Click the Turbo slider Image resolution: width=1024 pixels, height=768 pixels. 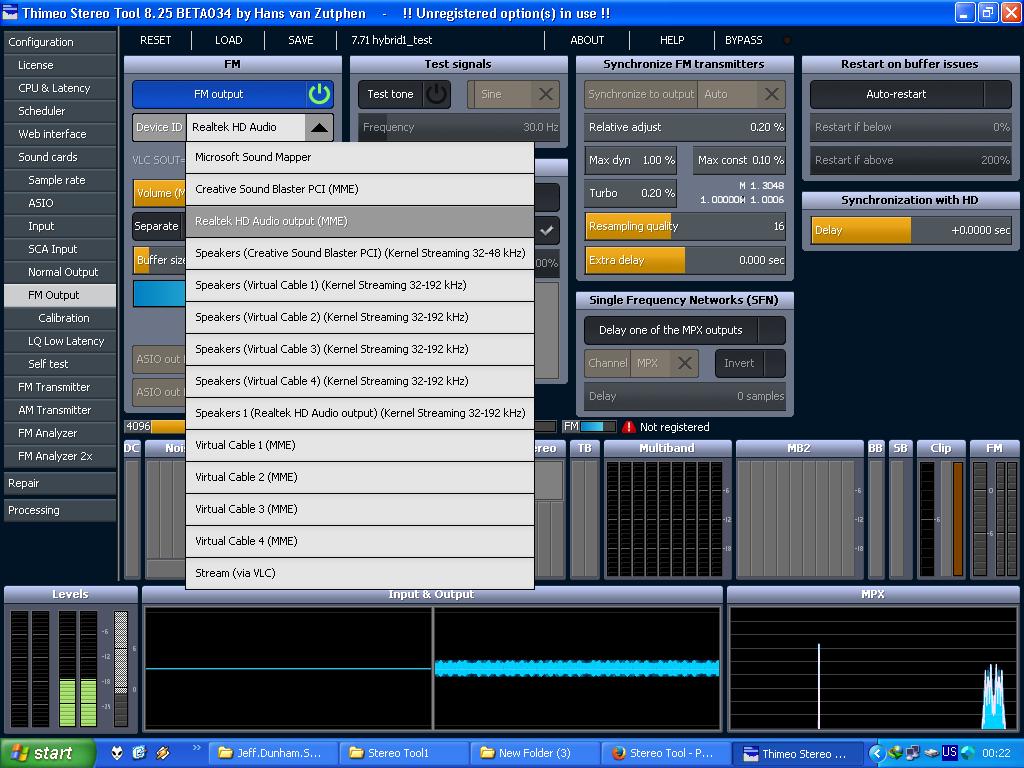tap(630, 193)
